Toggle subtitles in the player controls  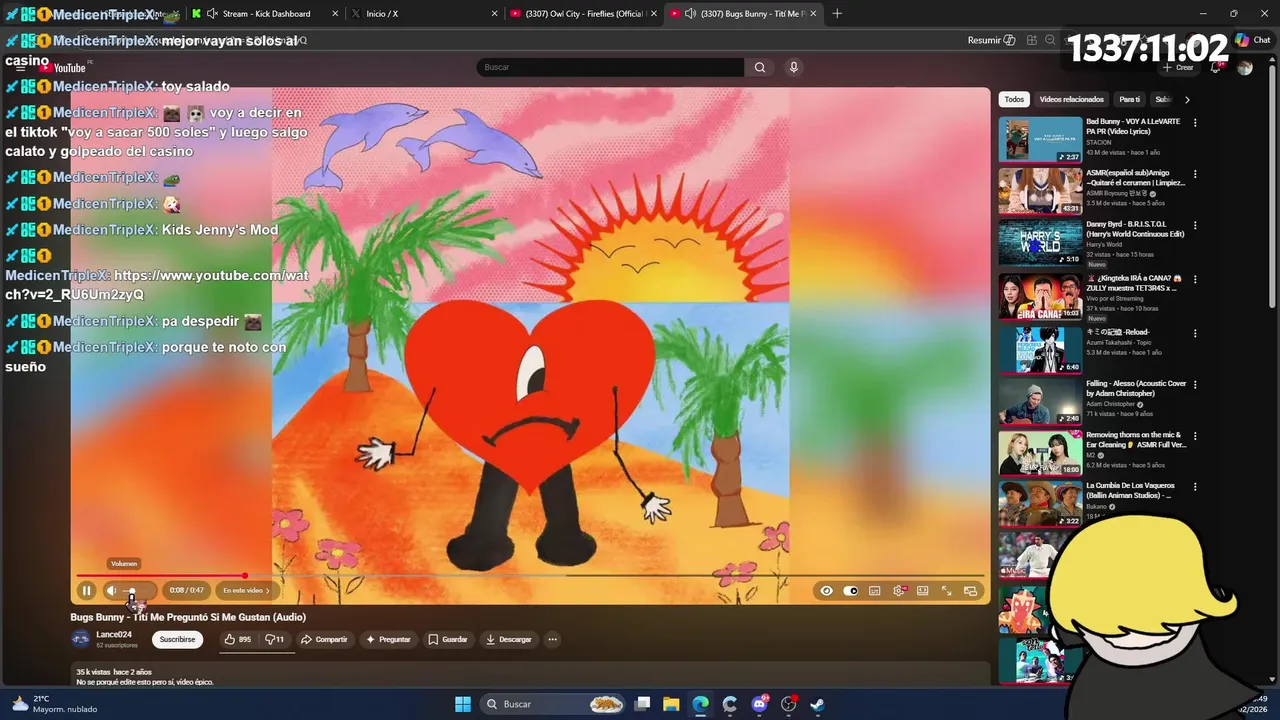point(875,591)
